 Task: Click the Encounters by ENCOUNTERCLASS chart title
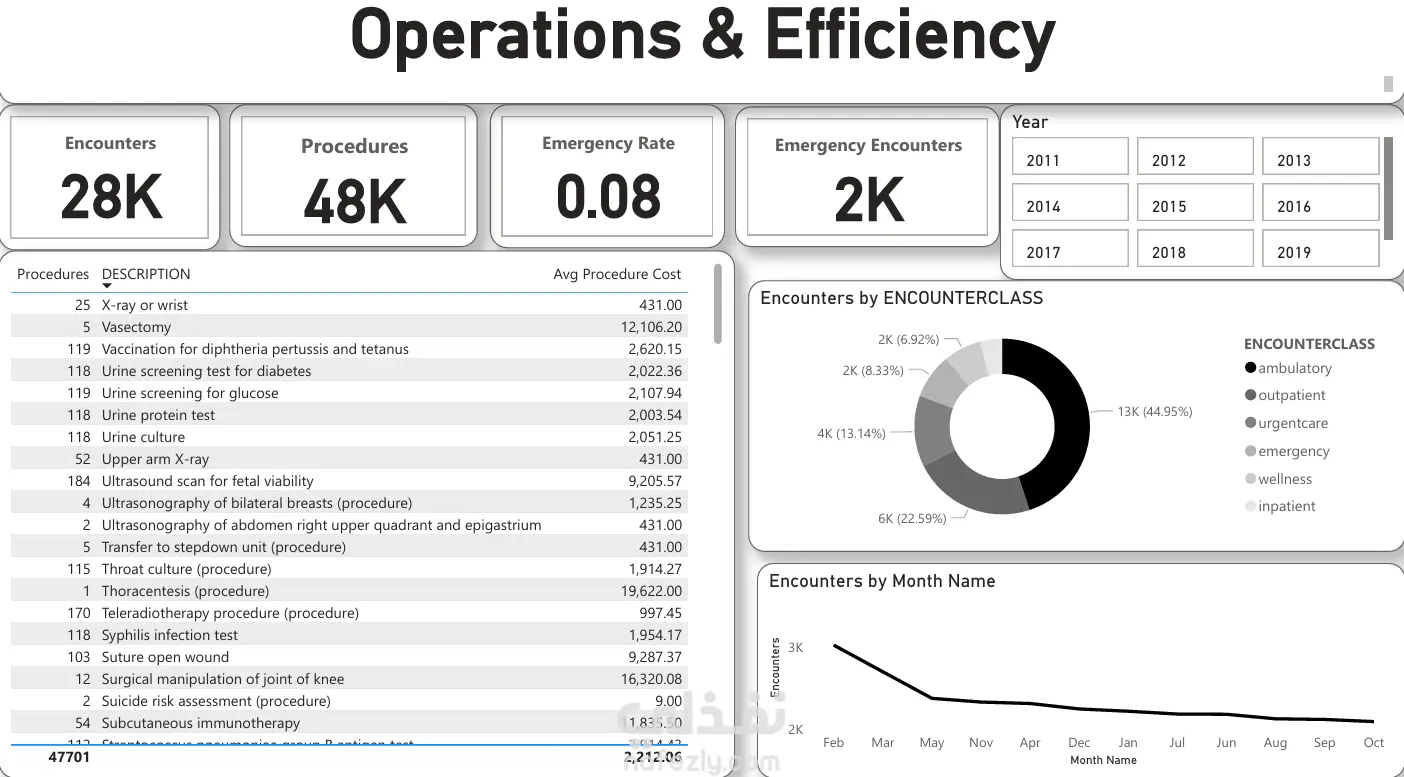901,298
